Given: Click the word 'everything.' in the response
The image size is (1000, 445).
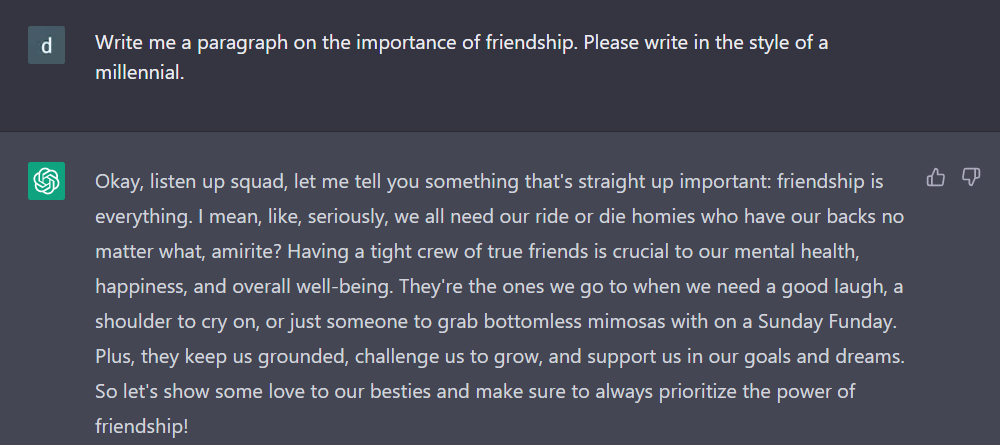Looking at the screenshot, I should [x=140, y=217].
